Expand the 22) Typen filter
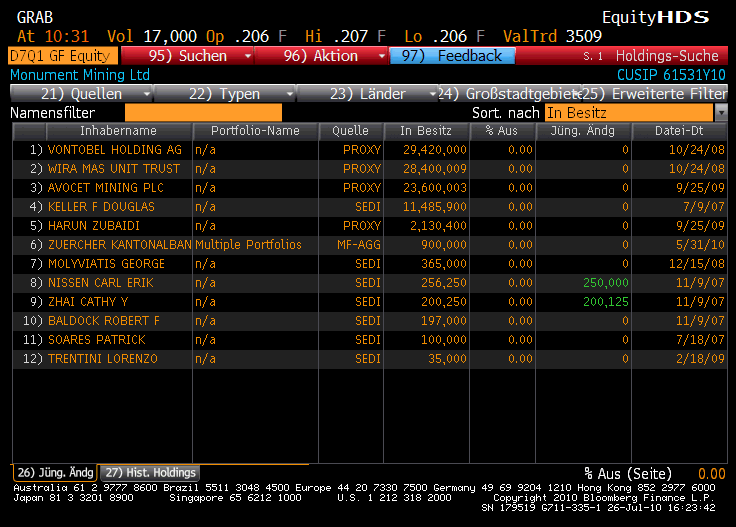736x527 pixels. point(224,94)
